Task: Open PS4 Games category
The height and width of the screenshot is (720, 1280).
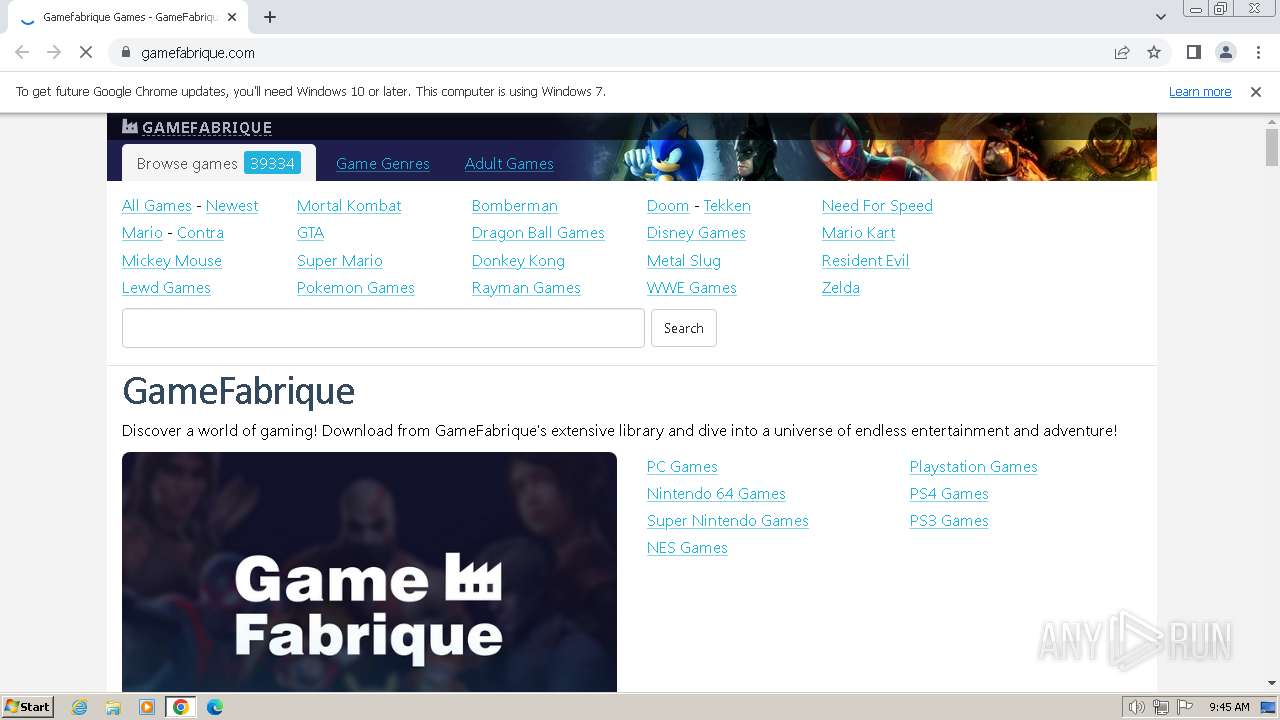Action: coord(949,494)
